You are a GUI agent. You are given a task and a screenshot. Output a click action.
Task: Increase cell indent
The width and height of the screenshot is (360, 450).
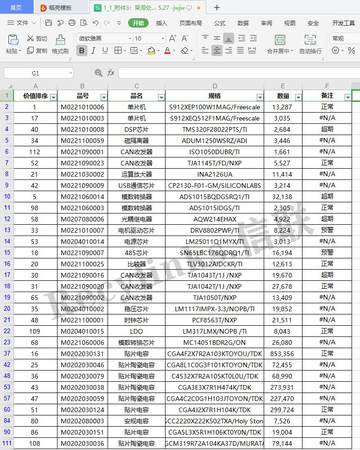coord(253,38)
